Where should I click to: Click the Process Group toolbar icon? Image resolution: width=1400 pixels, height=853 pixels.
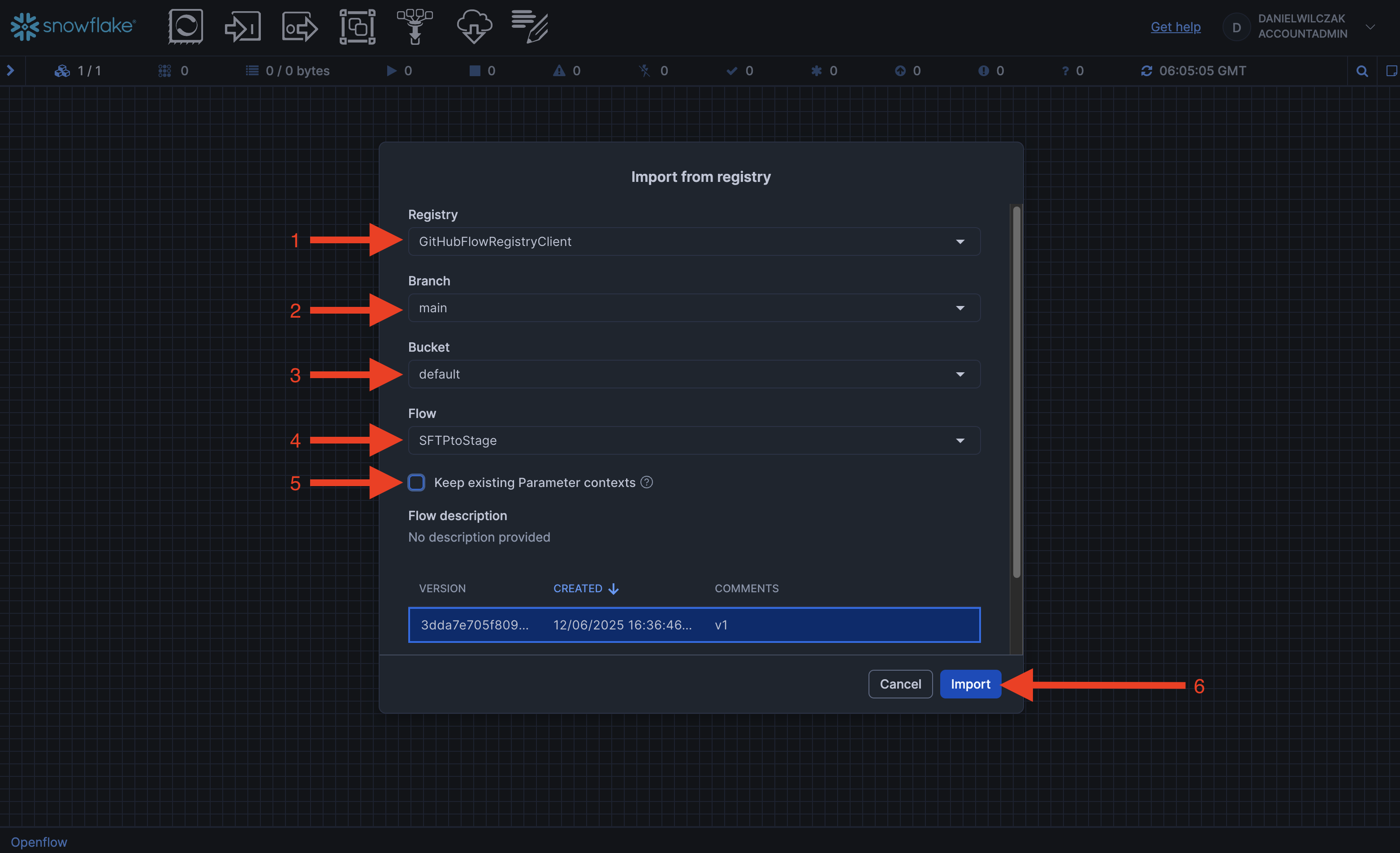[357, 26]
